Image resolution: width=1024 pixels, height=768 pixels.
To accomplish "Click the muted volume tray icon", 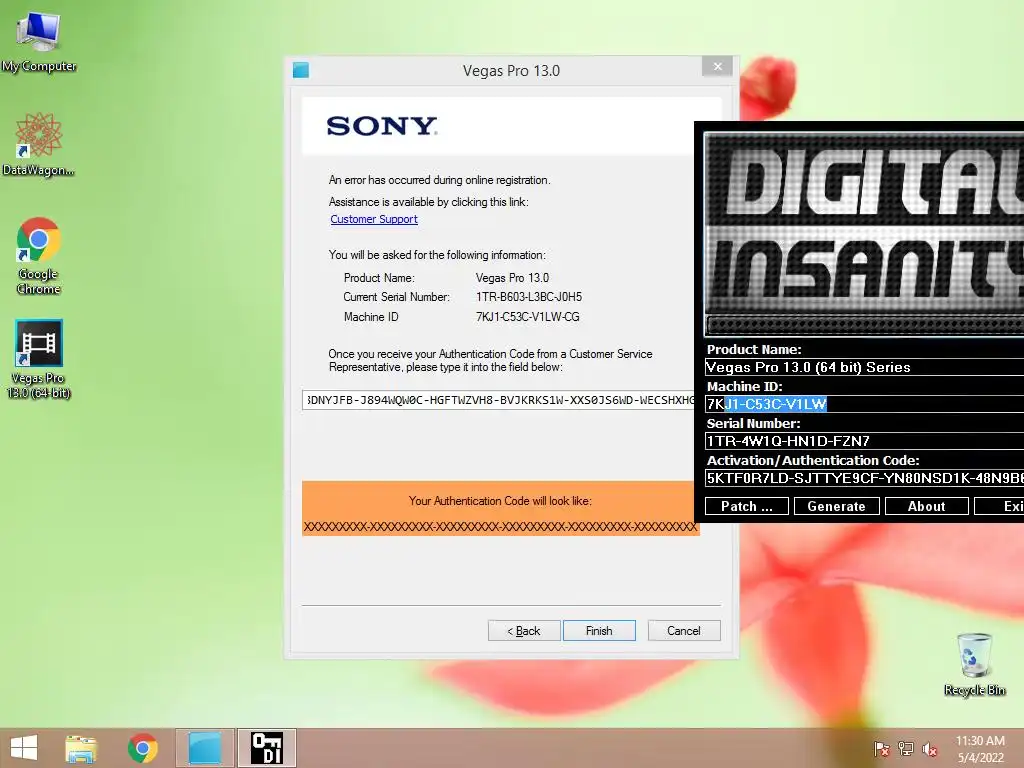I will (x=930, y=749).
